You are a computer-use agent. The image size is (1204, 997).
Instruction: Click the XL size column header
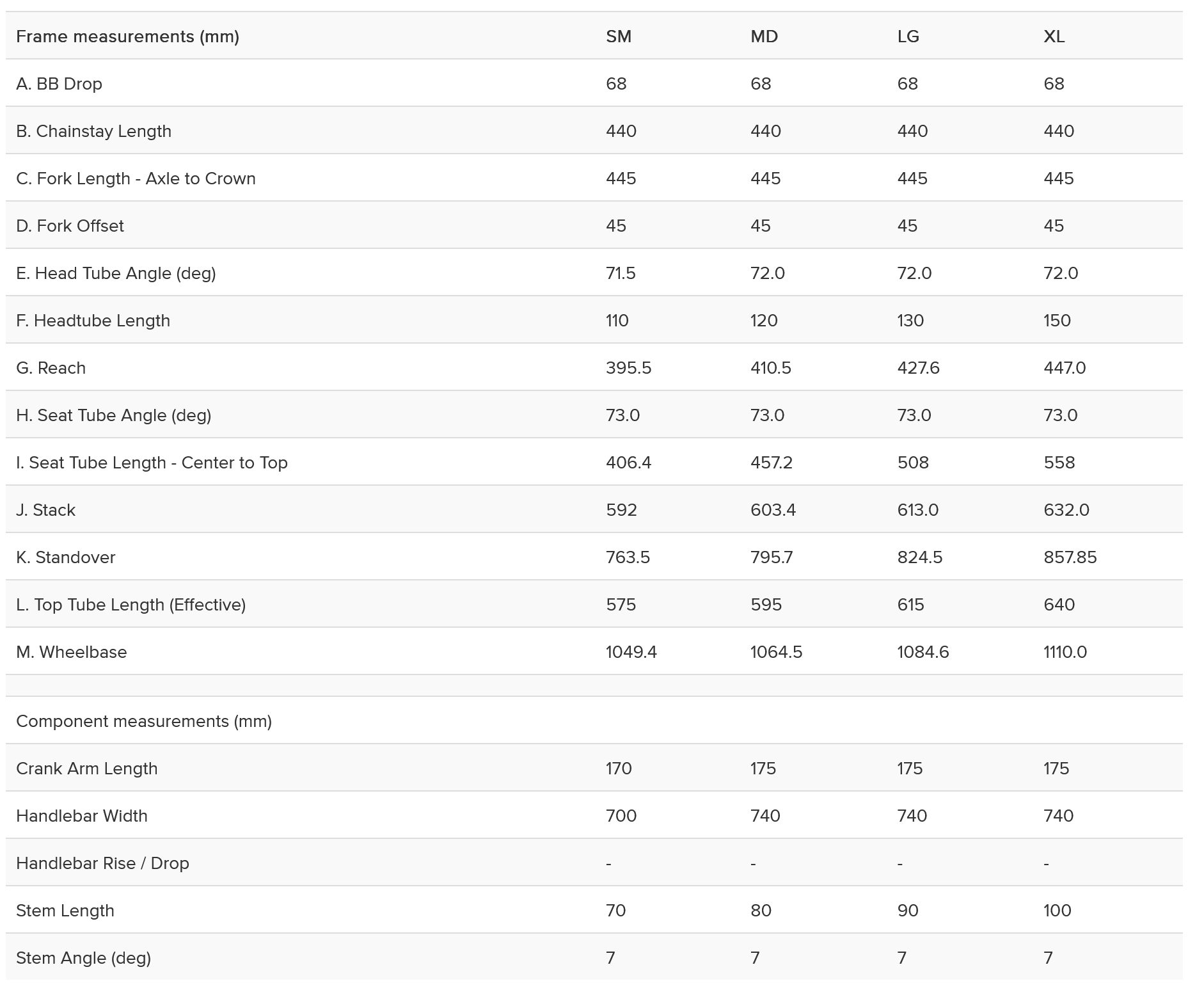pyautogui.click(x=1054, y=36)
